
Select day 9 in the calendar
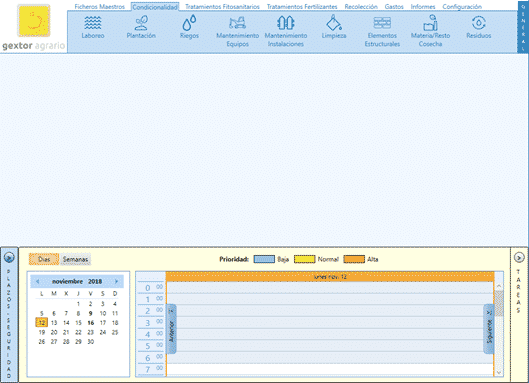[90, 313]
